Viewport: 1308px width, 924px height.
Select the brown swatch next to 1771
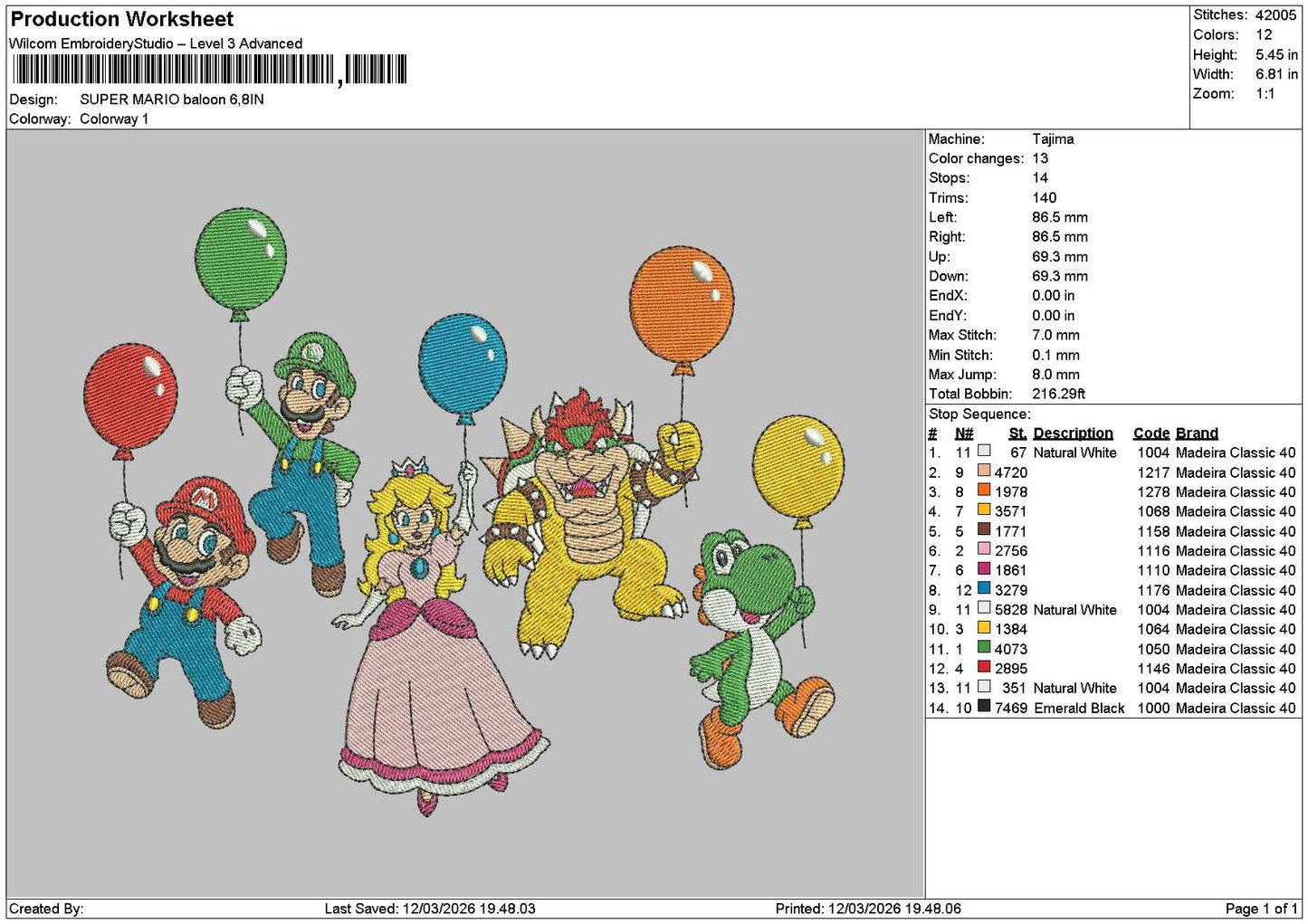pos(984,529)
